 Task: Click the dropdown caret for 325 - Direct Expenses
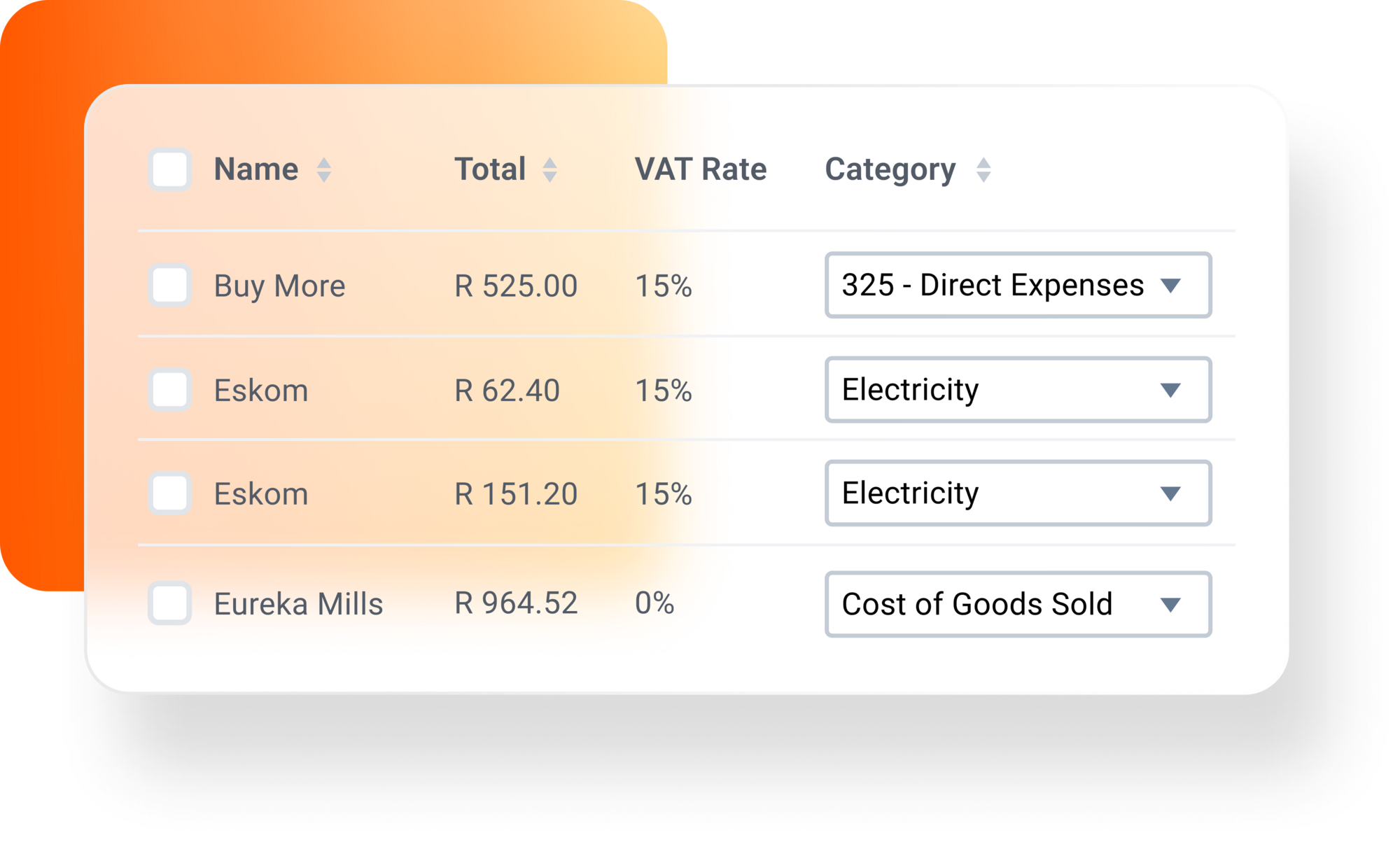pos(1172,286)
